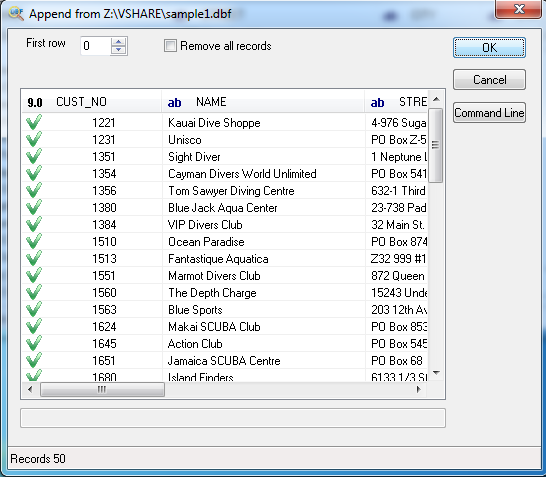Screen dimensions: 546x477
Task: Select the CUST_NO column header
Action: tap(92, 102)
